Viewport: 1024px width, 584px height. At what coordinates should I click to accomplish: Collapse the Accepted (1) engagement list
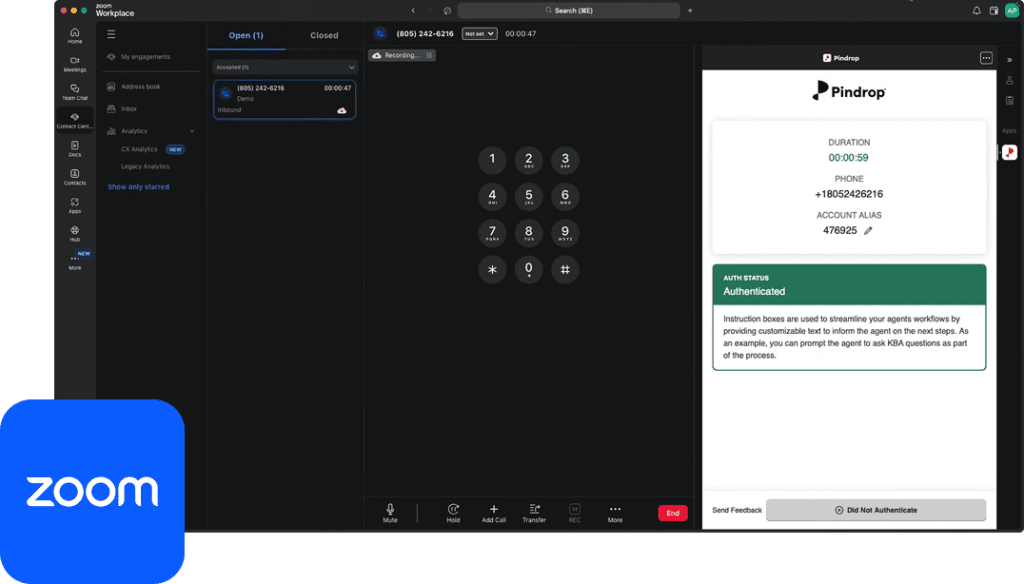(351, 67)
